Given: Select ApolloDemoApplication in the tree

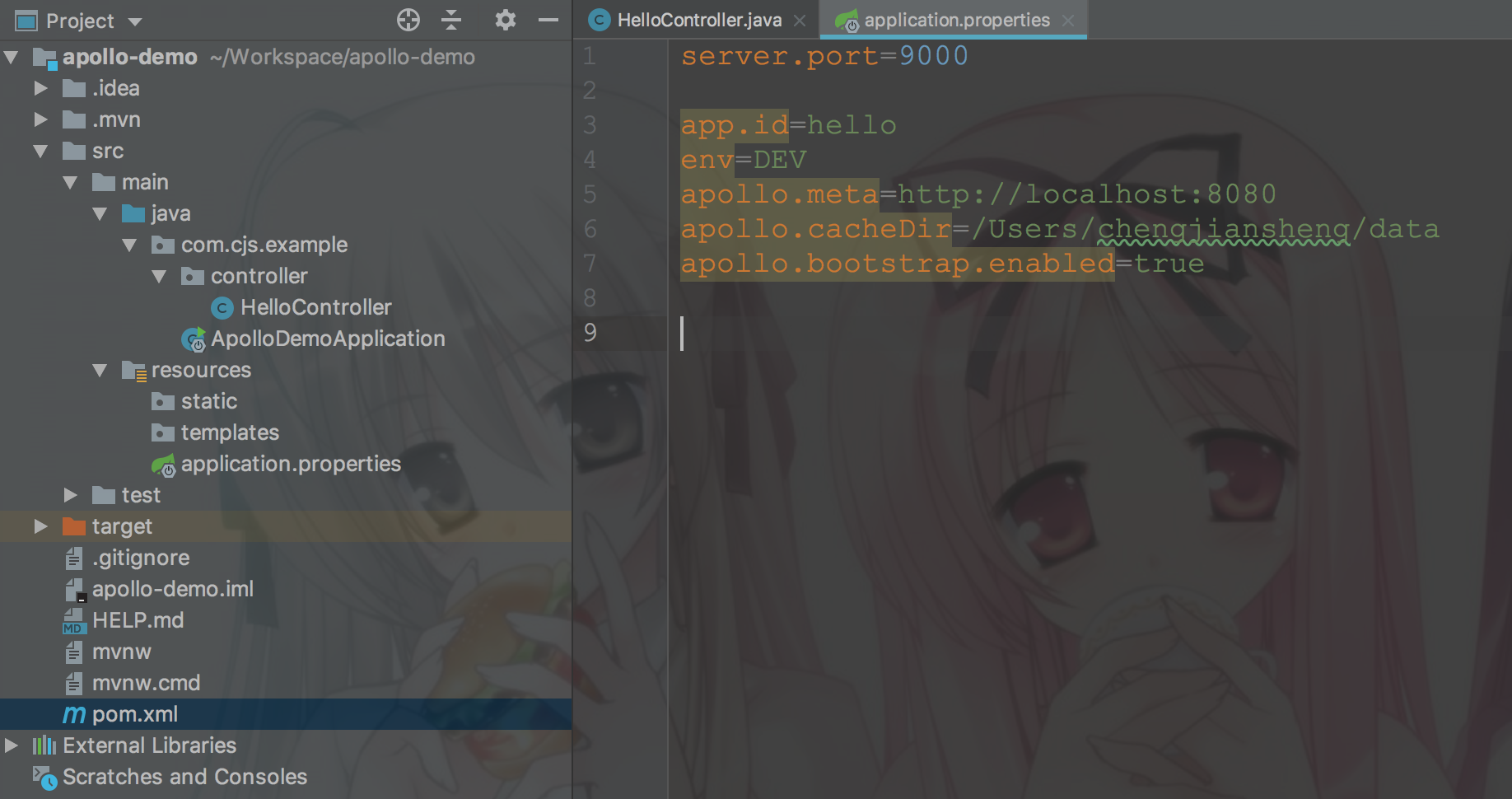Looking at the screenshot, I should tap(328, 339).
